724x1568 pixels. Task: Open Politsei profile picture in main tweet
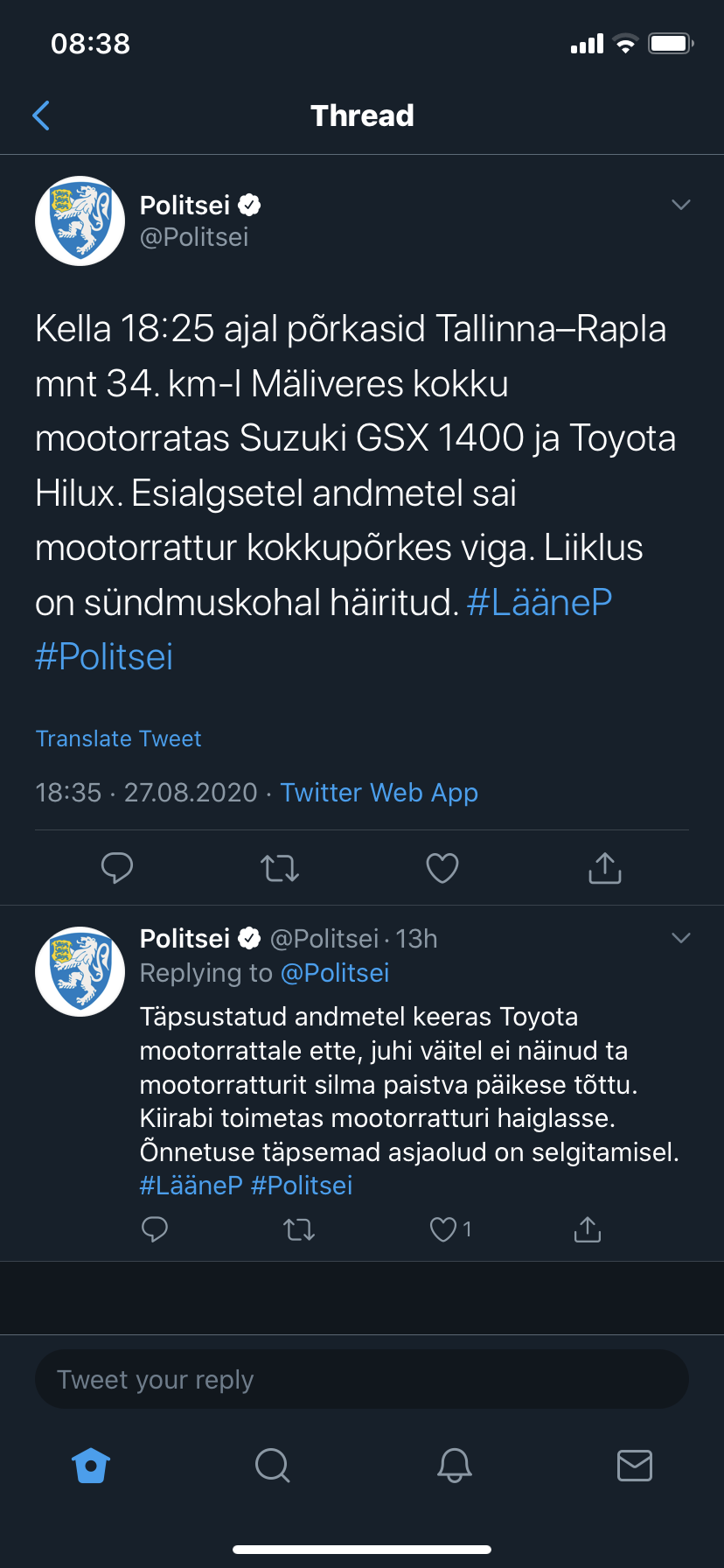pos(80,221)
